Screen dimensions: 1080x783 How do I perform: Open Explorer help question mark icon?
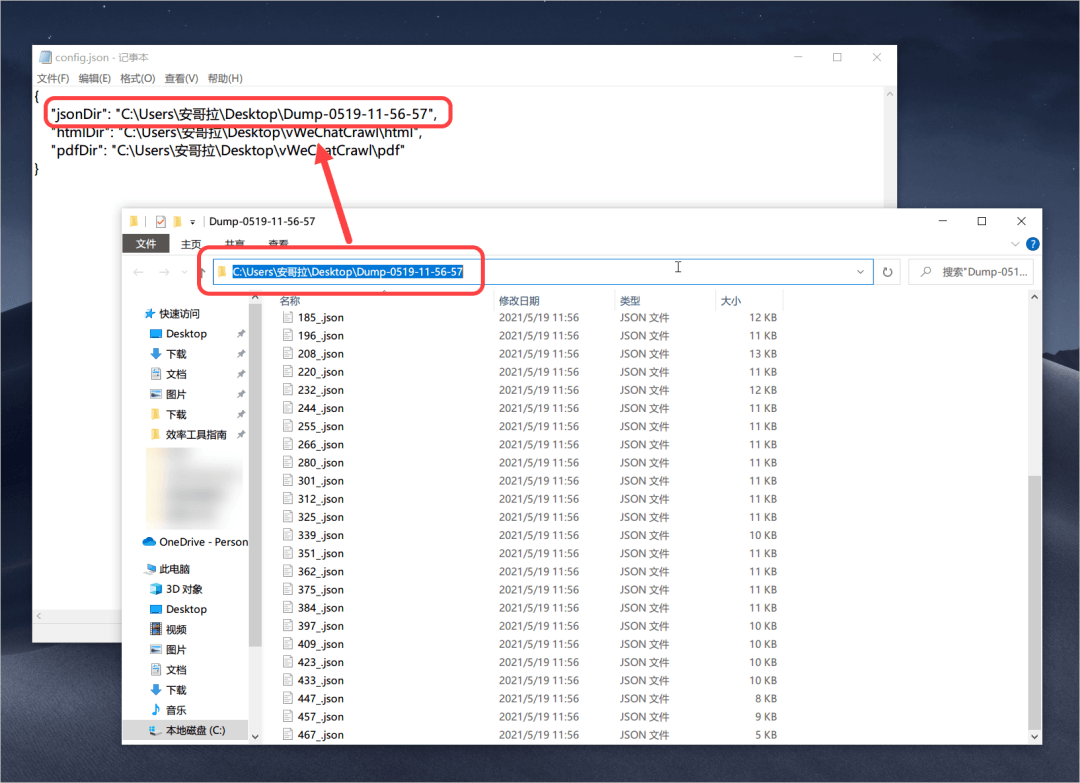(1032, 244)
